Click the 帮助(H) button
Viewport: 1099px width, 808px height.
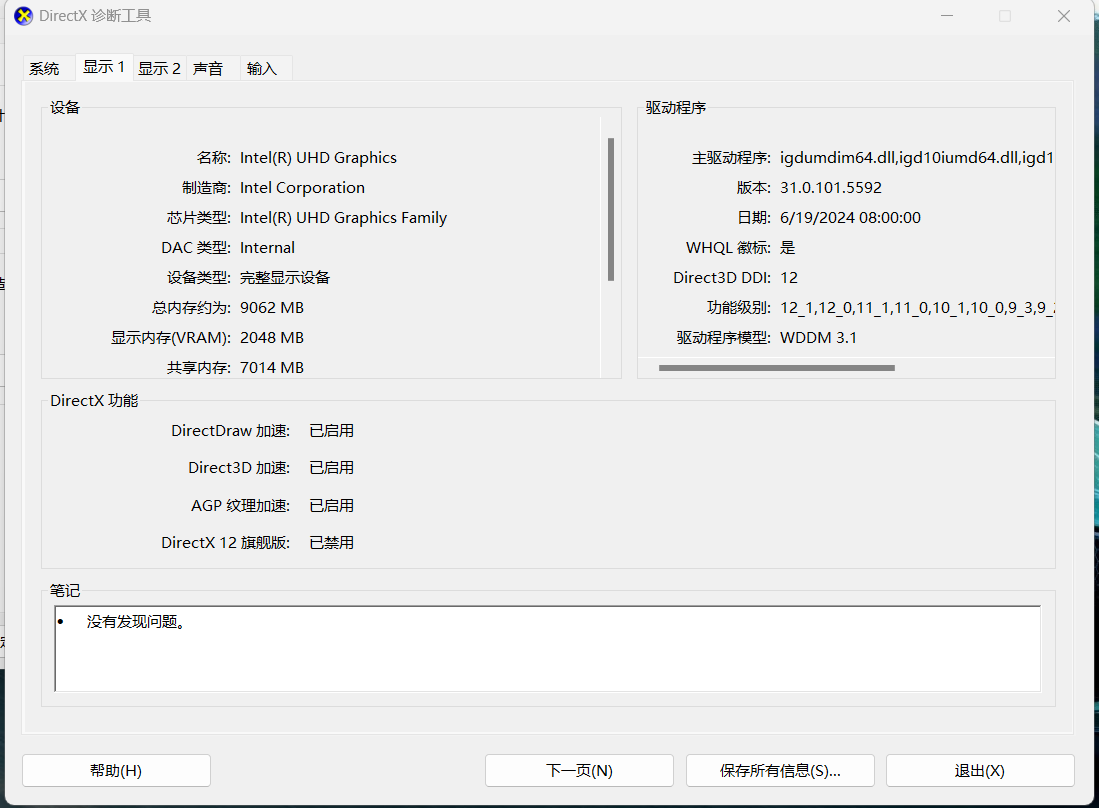pyautogui.click(x=116, y=770)
